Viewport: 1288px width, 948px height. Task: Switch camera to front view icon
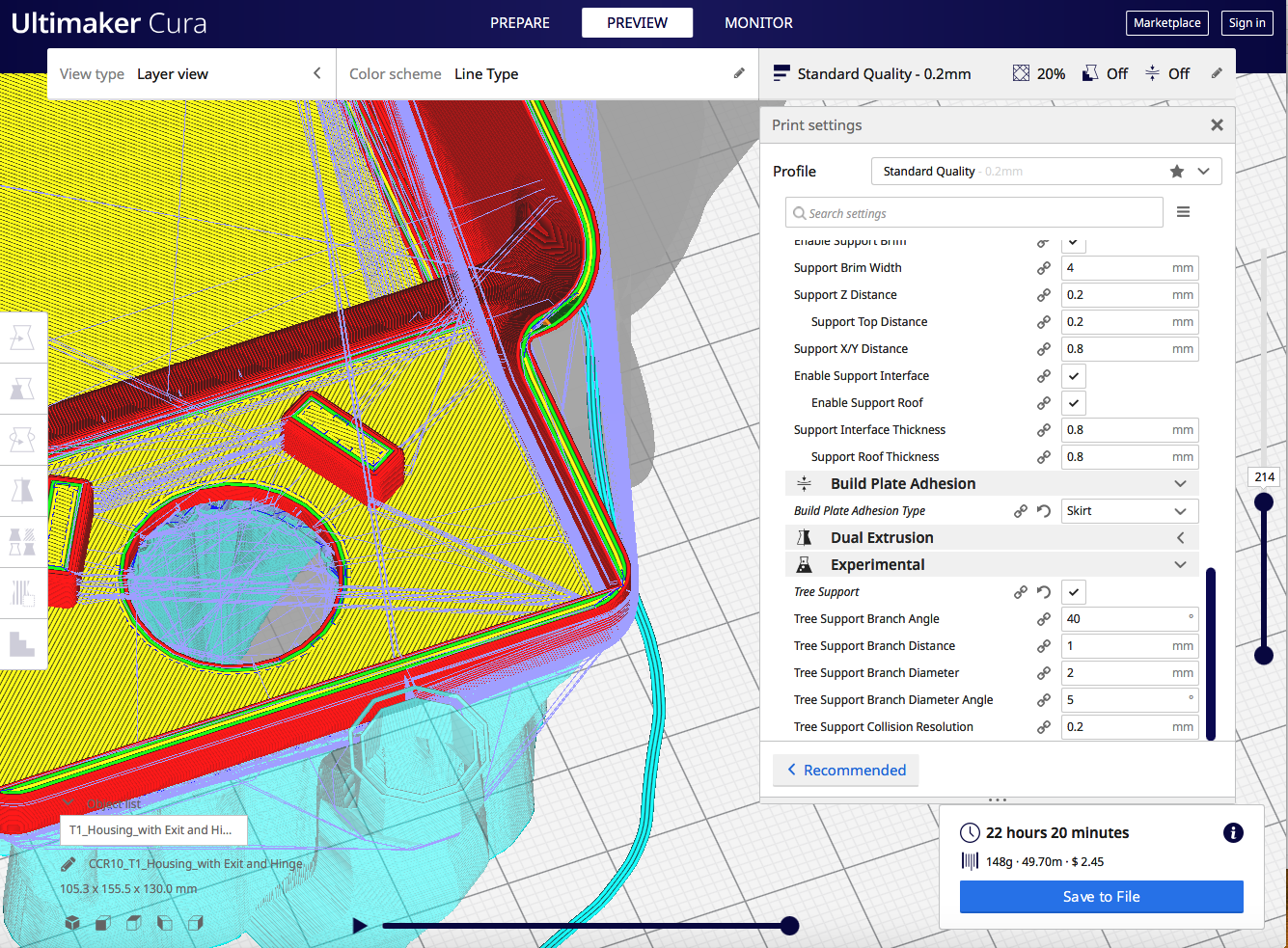point(103,923)
